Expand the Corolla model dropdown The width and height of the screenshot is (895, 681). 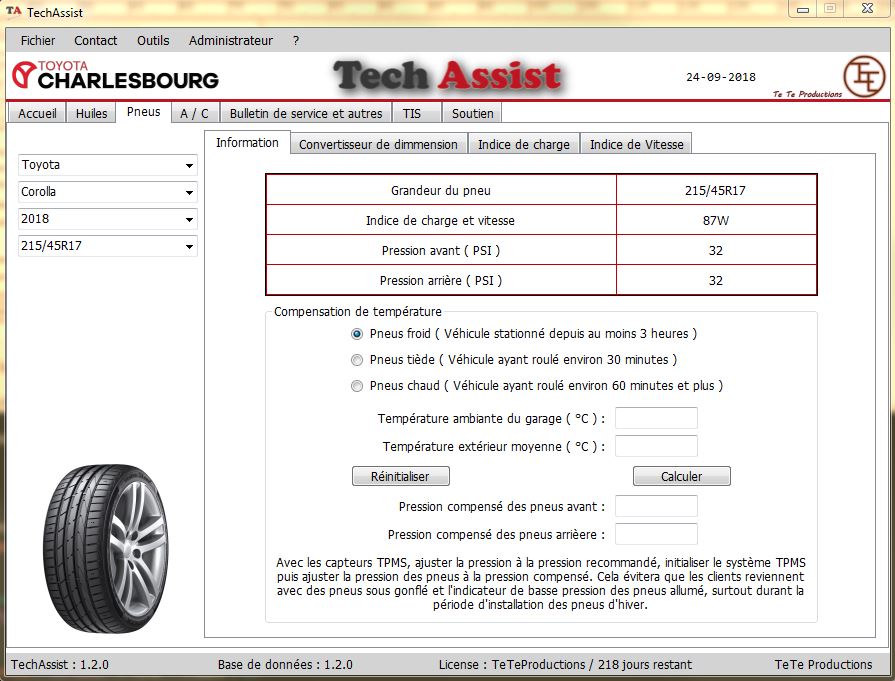point(108,192)
